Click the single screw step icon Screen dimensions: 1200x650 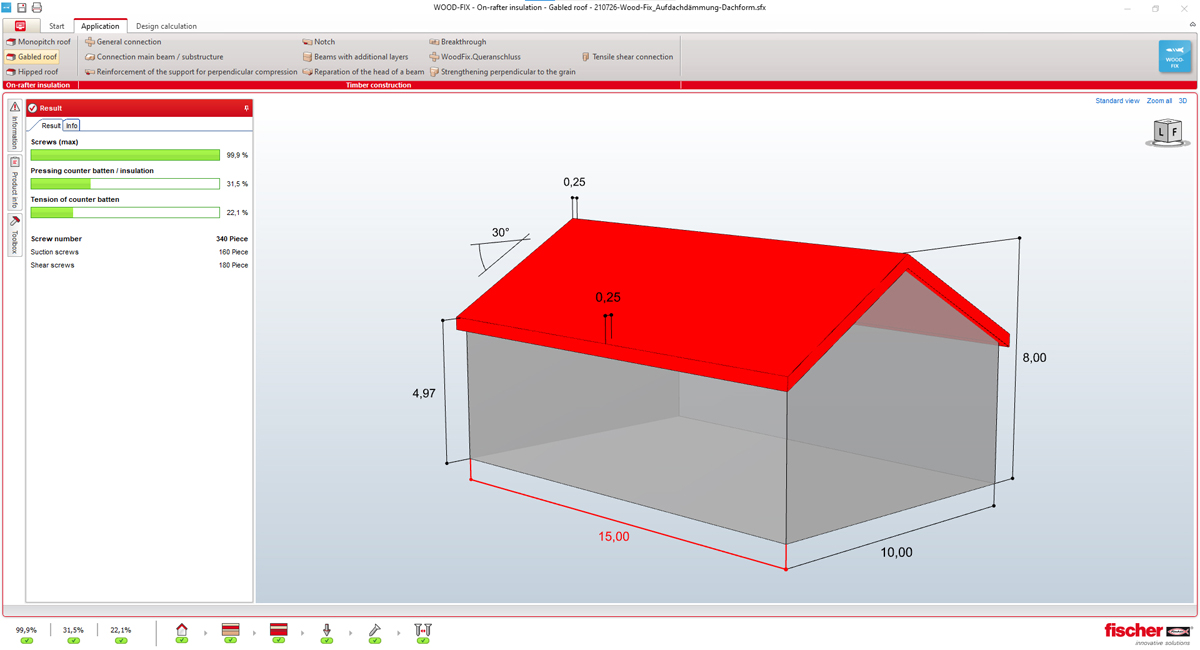375,630
